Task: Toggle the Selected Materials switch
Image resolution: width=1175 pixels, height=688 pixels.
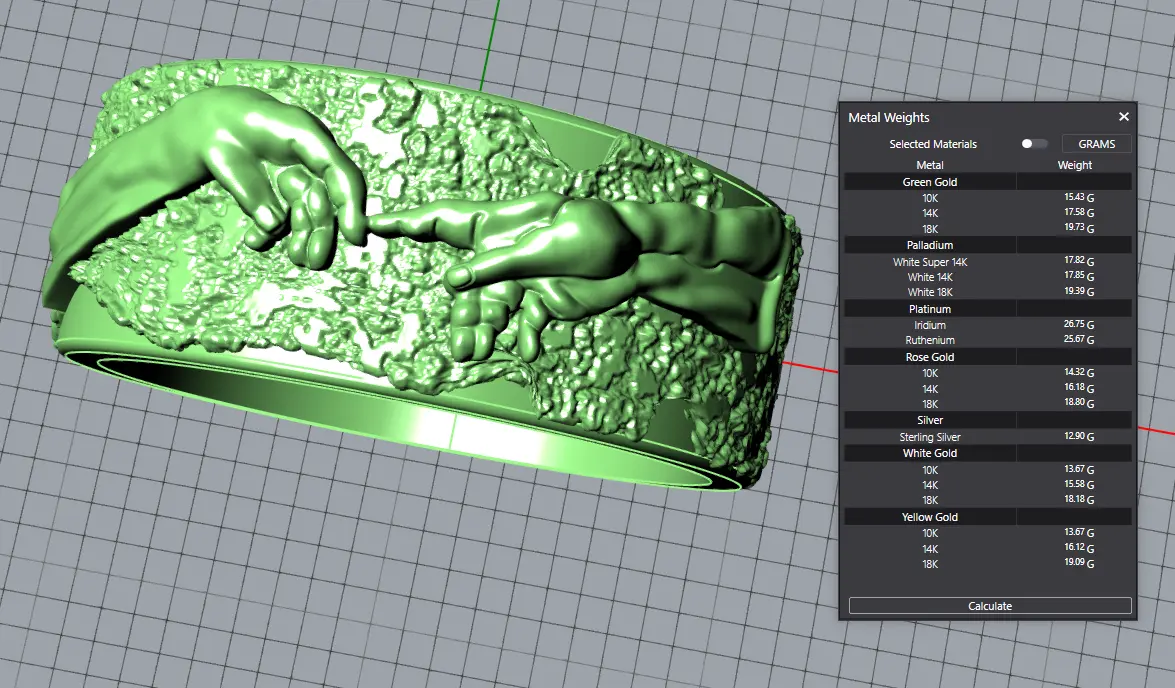Action: tap(1033, 144)
